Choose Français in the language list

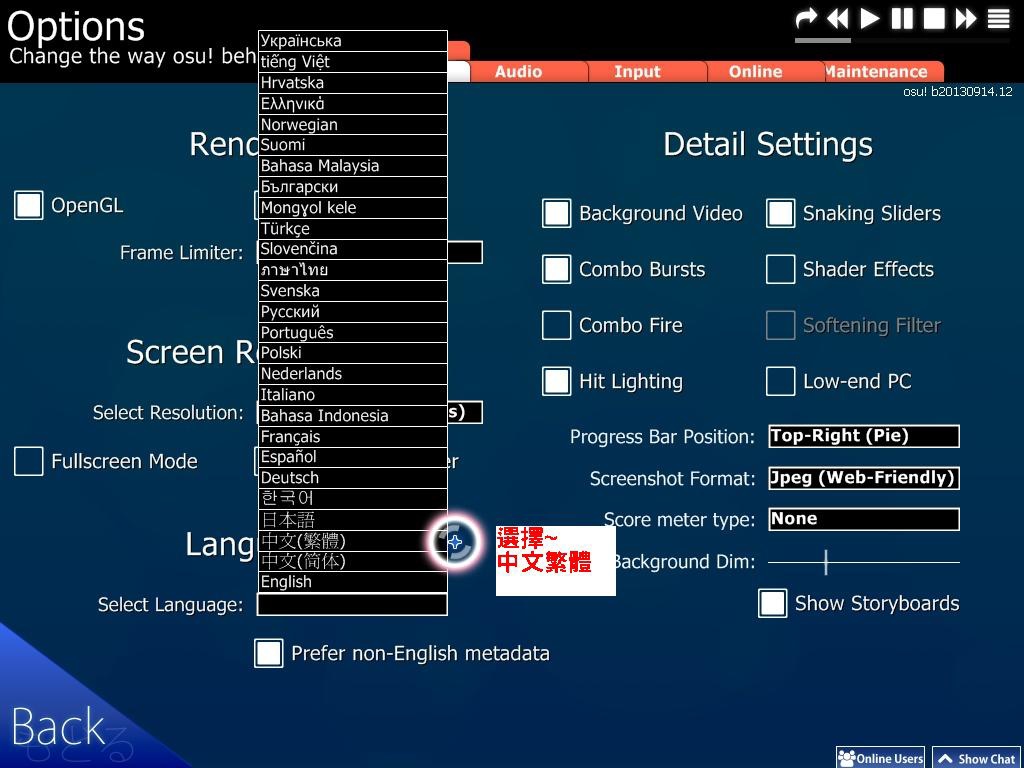(353, 436)
